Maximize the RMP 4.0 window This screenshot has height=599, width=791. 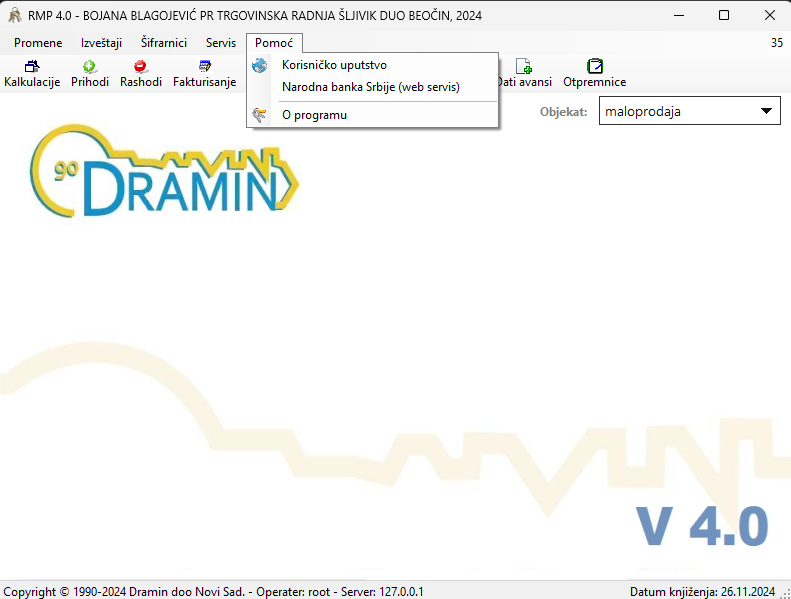pyautogui.click(x=724, y=15)
